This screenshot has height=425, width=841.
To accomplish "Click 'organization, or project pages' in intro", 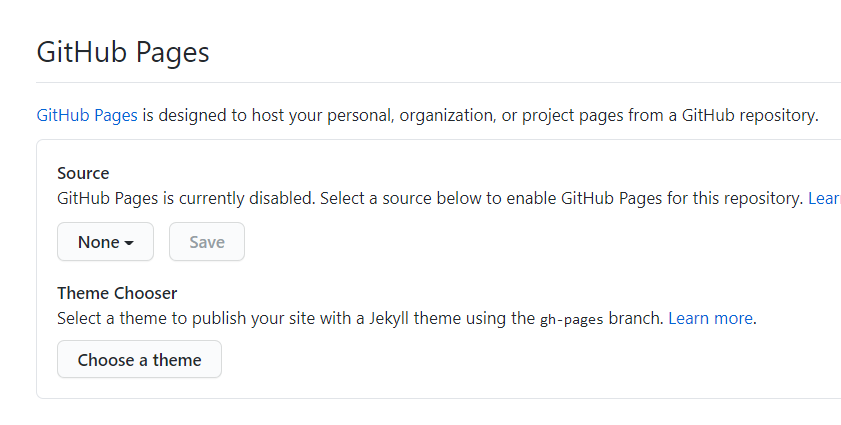I will coord(510,115).
